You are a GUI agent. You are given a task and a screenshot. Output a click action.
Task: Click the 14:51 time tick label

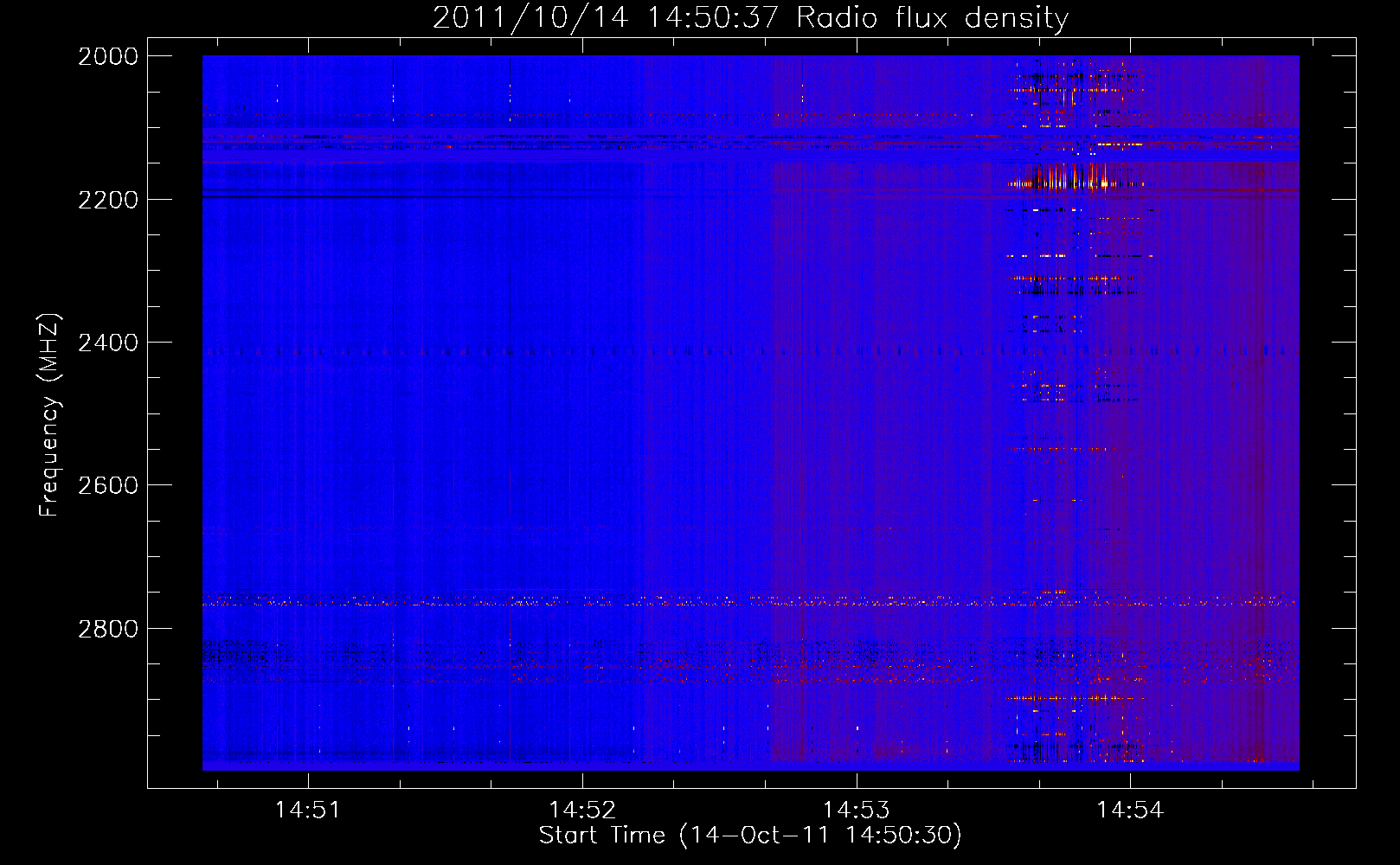[308, 810]
